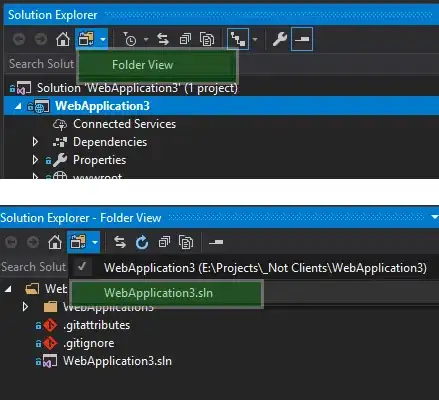This screenshot has height=400, width=439.
Task: Click Back arrow in Folder View toolbar
Action: point(11,242)
